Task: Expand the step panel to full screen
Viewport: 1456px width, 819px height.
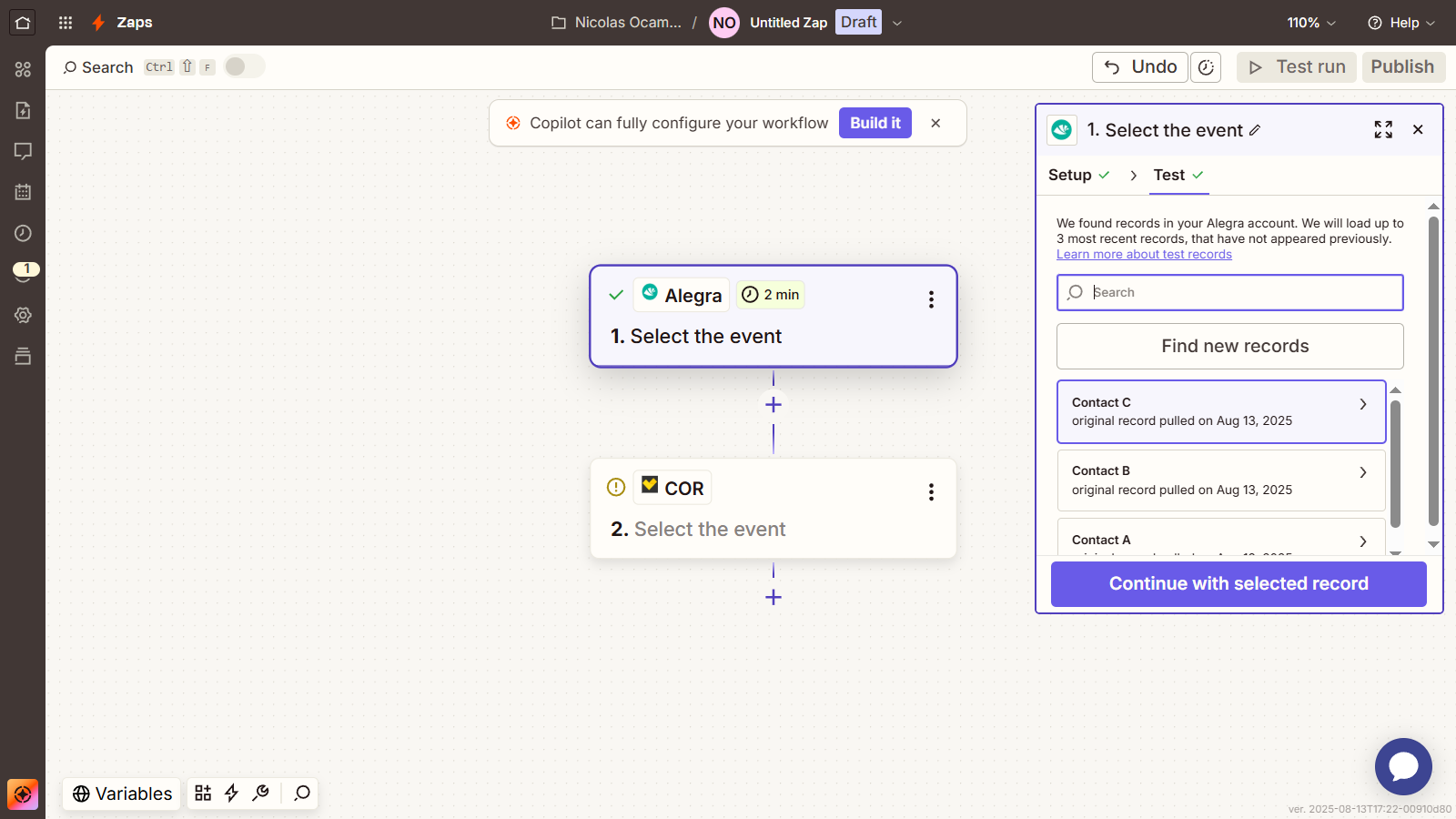Action: [1383, 130]
